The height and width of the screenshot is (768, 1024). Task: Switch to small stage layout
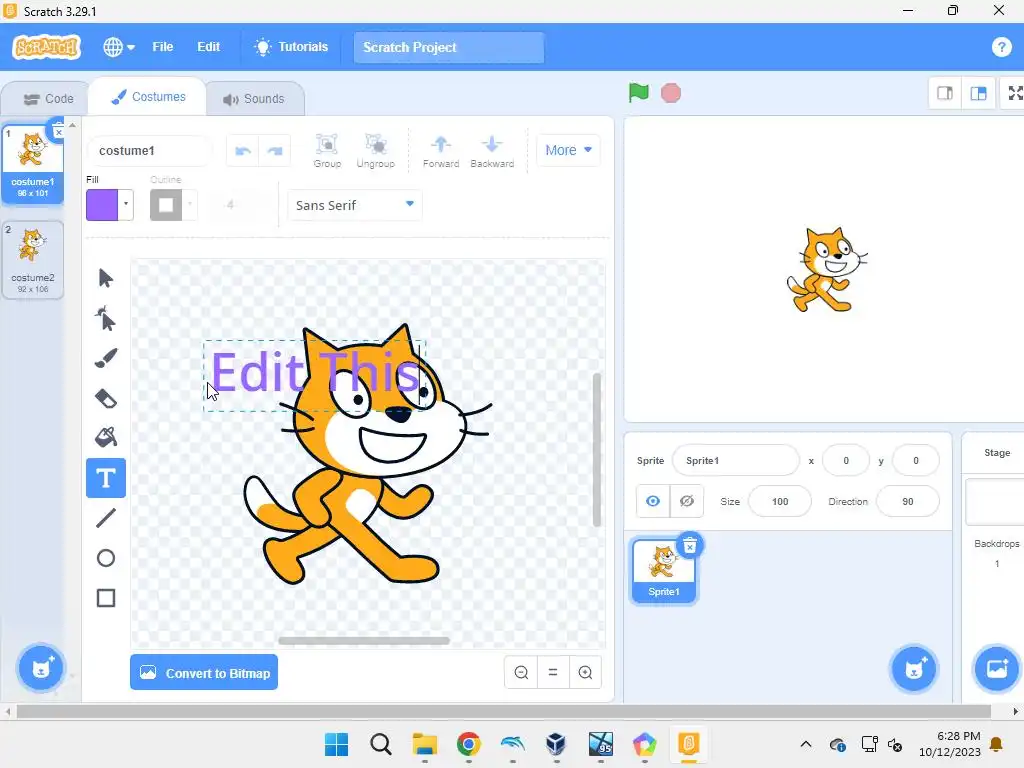945,93
